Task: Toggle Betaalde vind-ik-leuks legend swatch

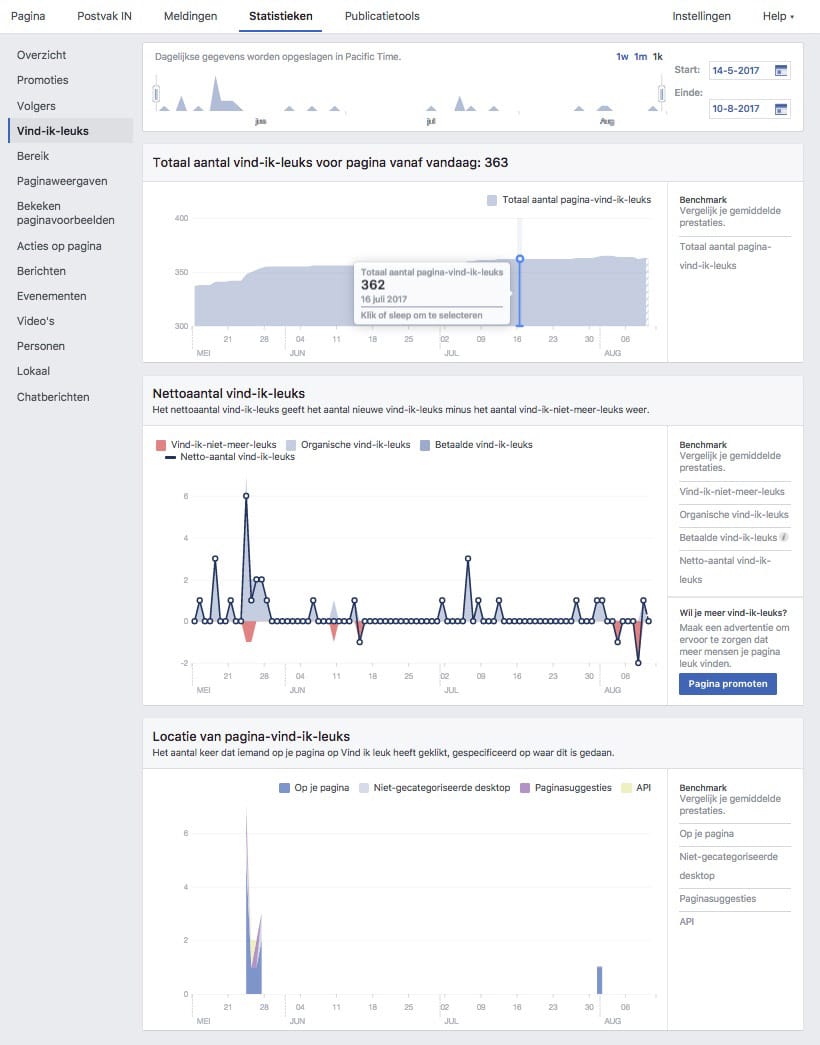Action: tap(425, 445)
